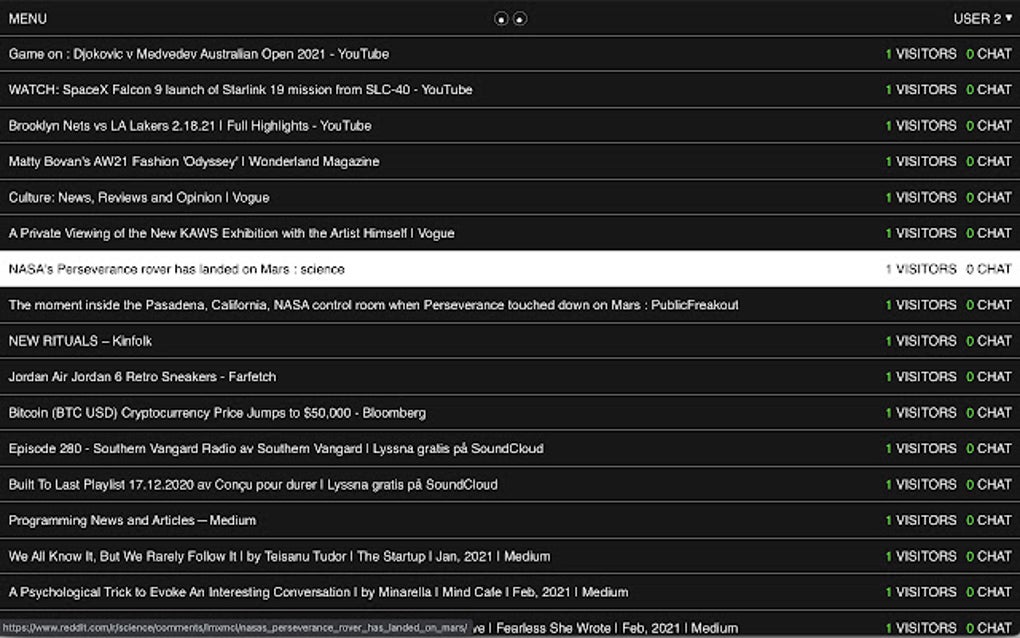
Task: Open the Djokovic v Medvedev Australian Open link
Action: point(198,53)
